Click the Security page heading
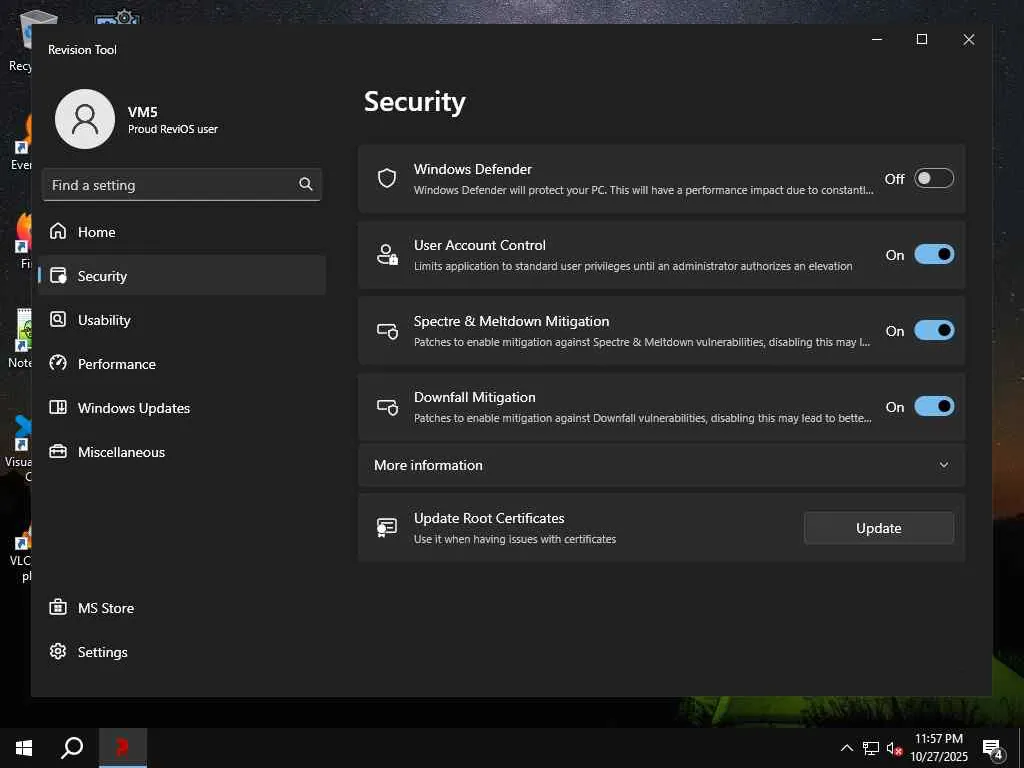Image resolution: width=1024 pixels, height=768 pixels. point(415,101)
